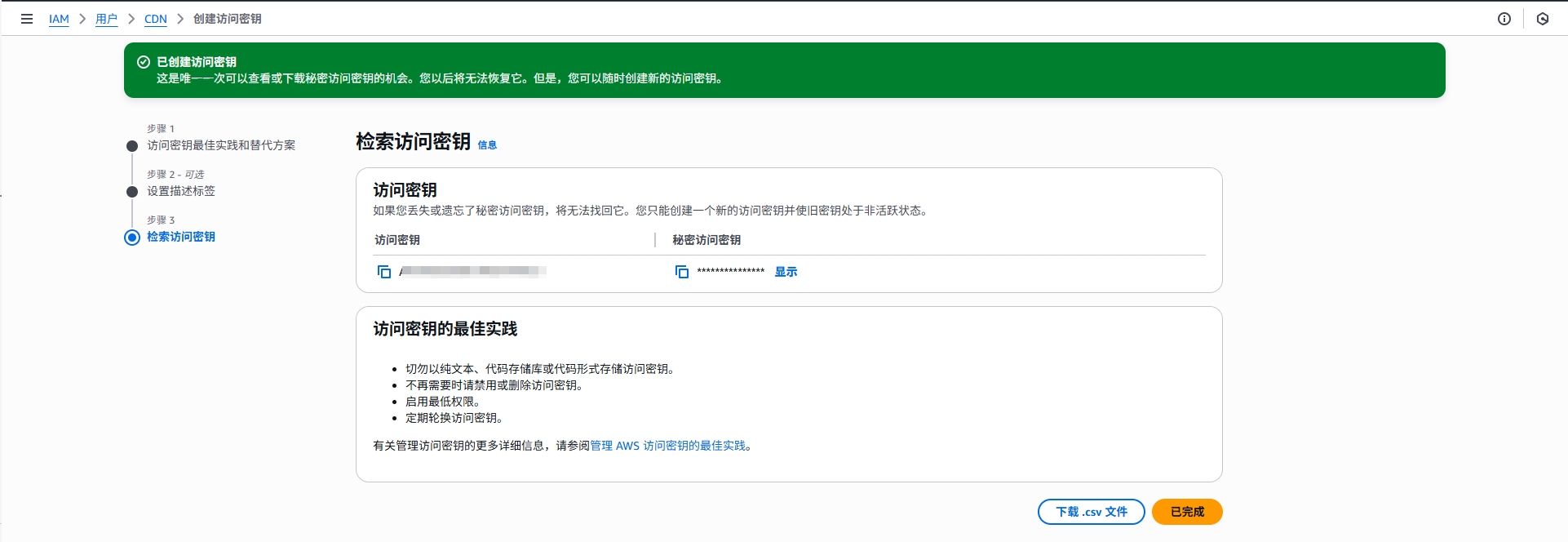The height and width of the screenshot is (542, 1568).
Task: Click bullet 定期轮换访问密钥
Action: point(454,418)
